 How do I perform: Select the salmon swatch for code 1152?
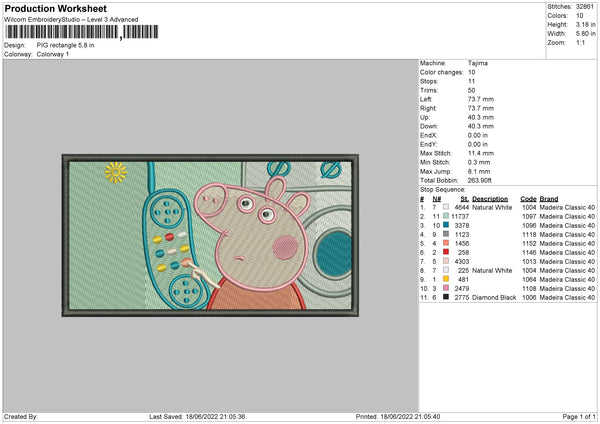(446, 243)
